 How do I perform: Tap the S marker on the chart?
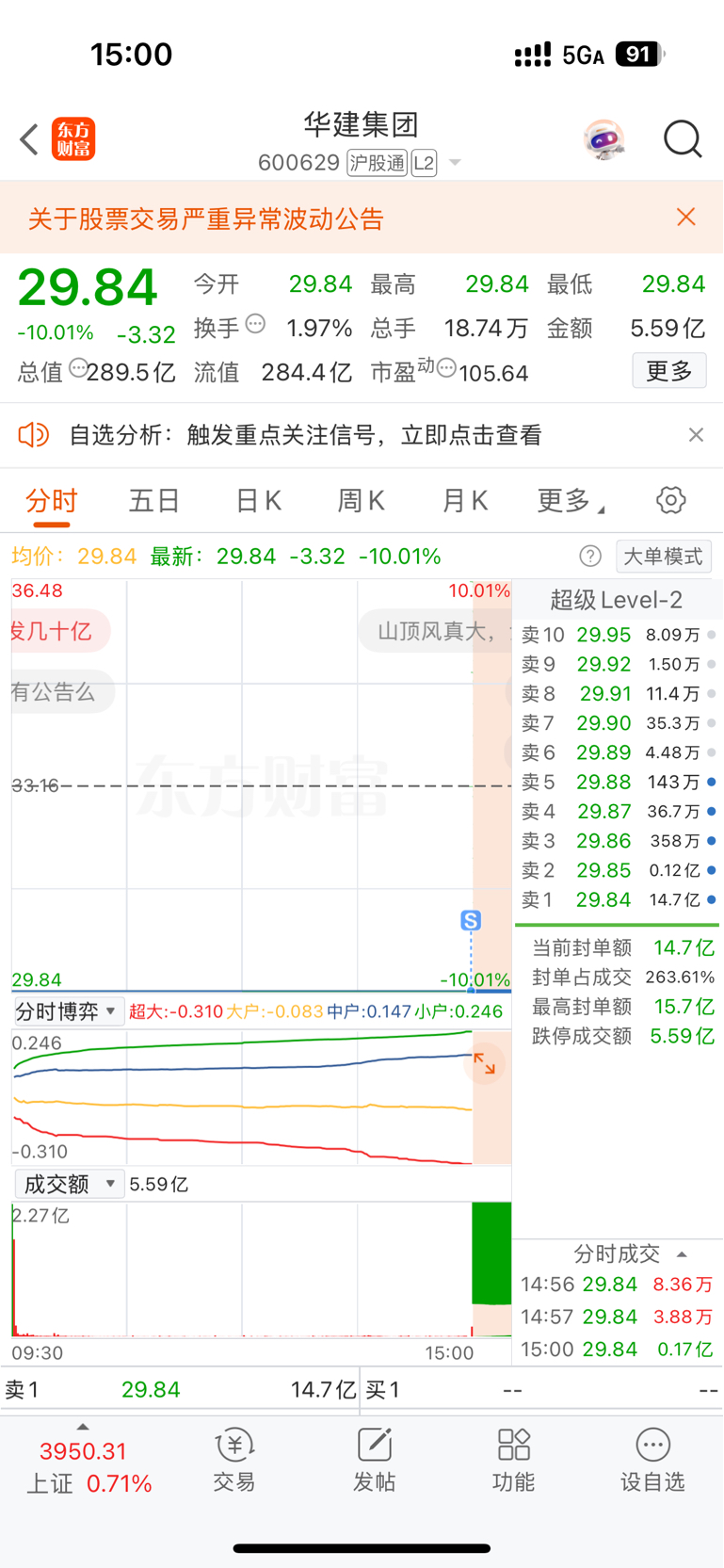point(471,921)
